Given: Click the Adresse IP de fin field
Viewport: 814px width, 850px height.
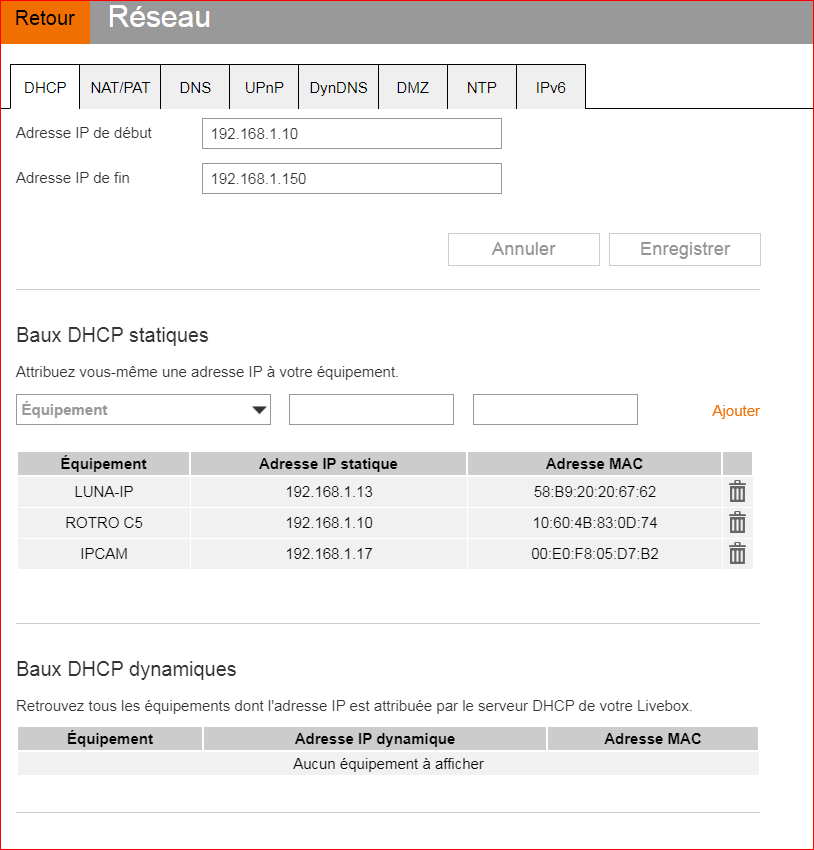Looking at the screenshot, I should (351, 178).
